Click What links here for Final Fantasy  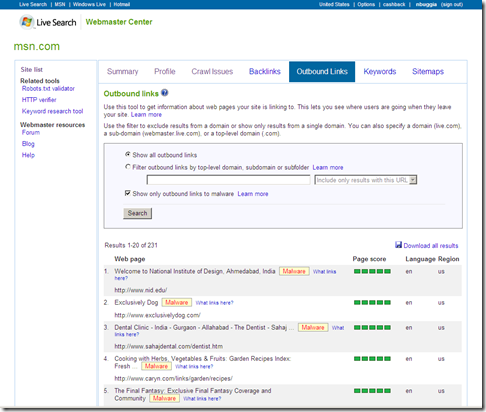[x=202, y=398]
